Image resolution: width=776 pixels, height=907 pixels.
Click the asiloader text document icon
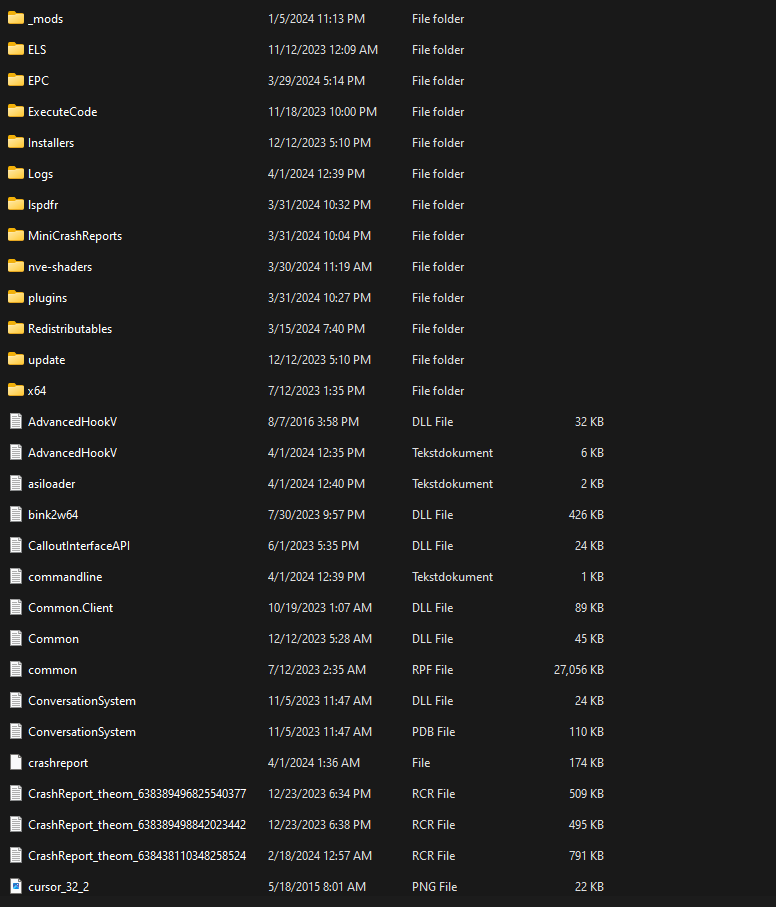pos(16,484)
